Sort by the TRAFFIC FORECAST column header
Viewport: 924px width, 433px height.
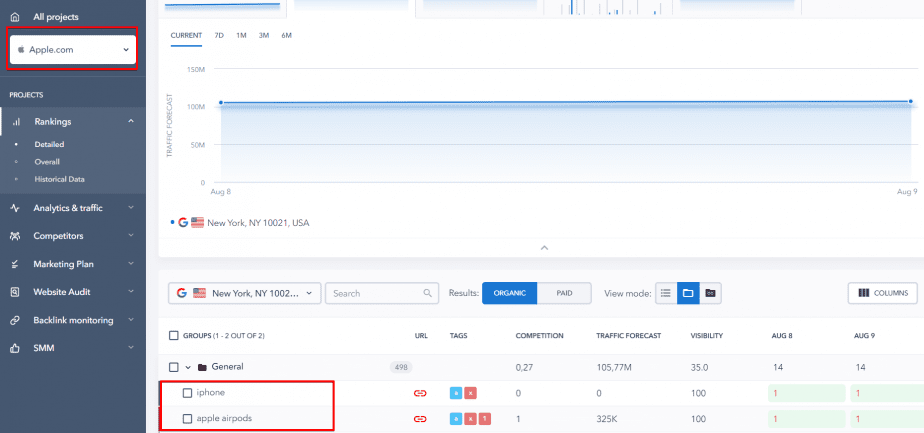coord(628,336)
